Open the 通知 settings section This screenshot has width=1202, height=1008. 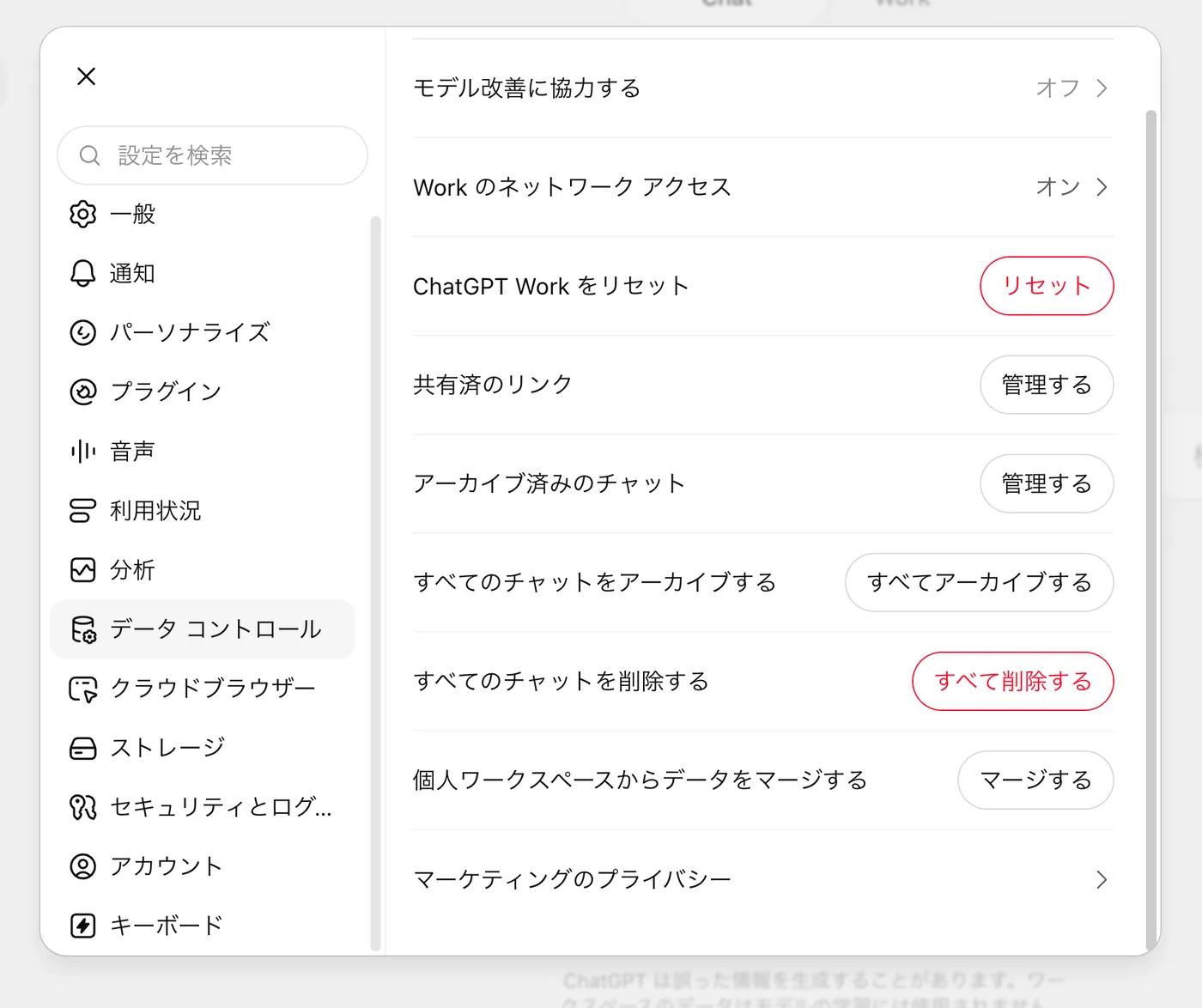203,273
